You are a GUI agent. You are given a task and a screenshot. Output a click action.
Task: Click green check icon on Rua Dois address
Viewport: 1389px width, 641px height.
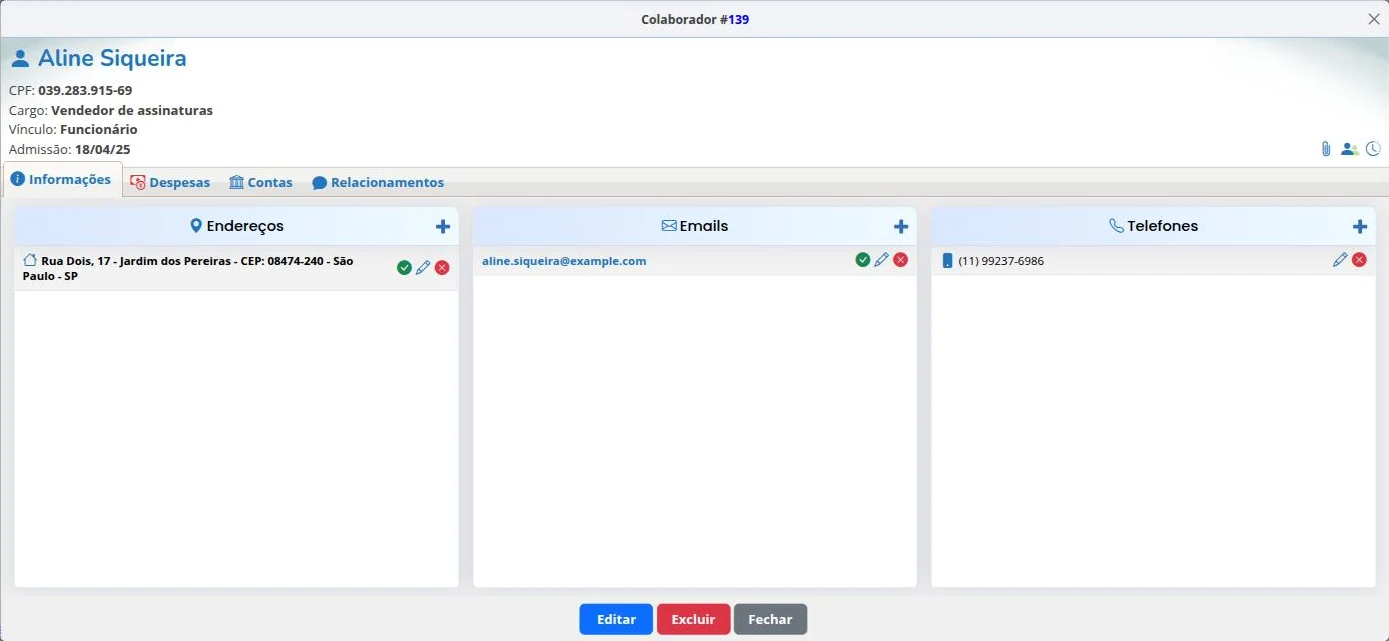(x=404, y=268)
